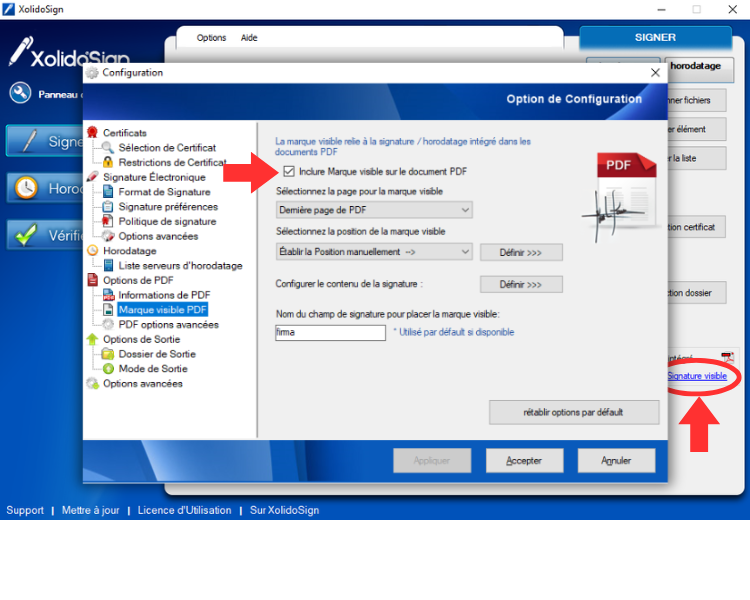Image resolution: width=750 pixels, height=600 pixels.
Task: Select the SIGNER tab in main window
Action: [655, 37]
